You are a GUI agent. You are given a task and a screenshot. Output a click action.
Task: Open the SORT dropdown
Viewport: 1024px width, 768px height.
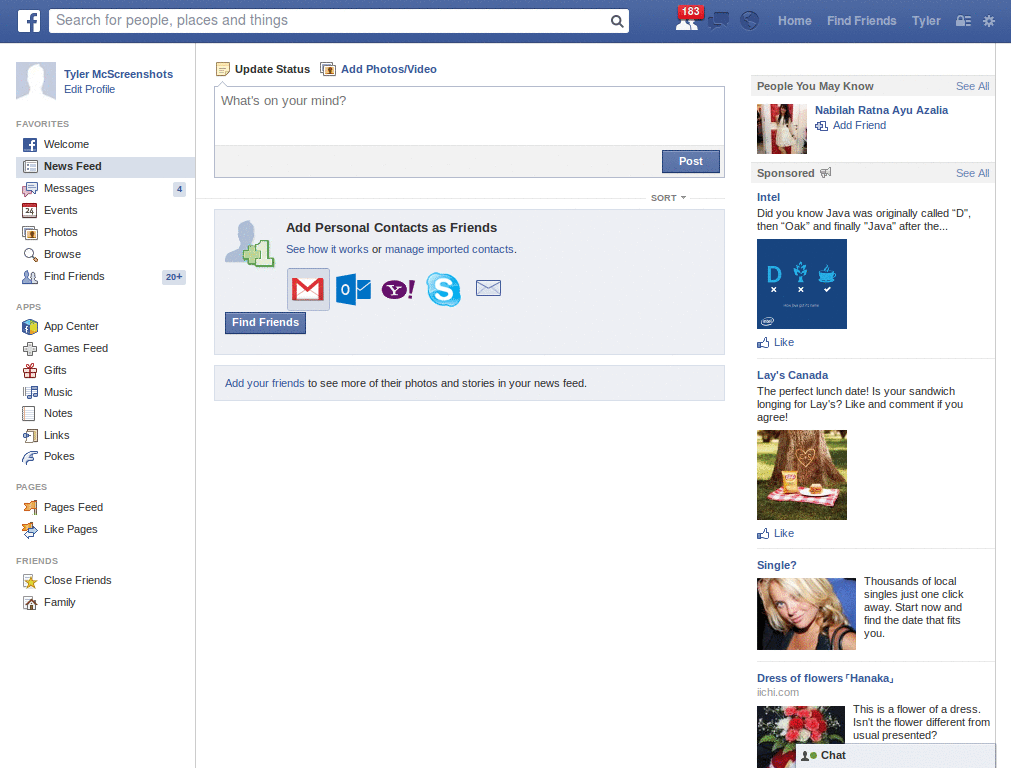pos(668,198)
